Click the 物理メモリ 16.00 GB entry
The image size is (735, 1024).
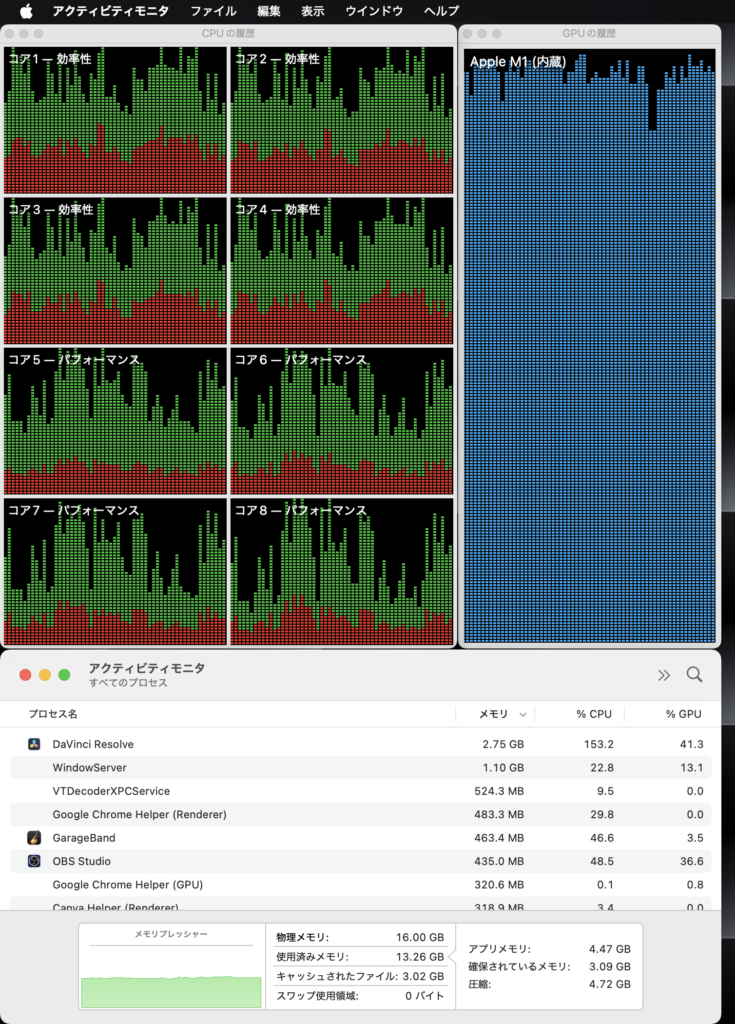360,937
